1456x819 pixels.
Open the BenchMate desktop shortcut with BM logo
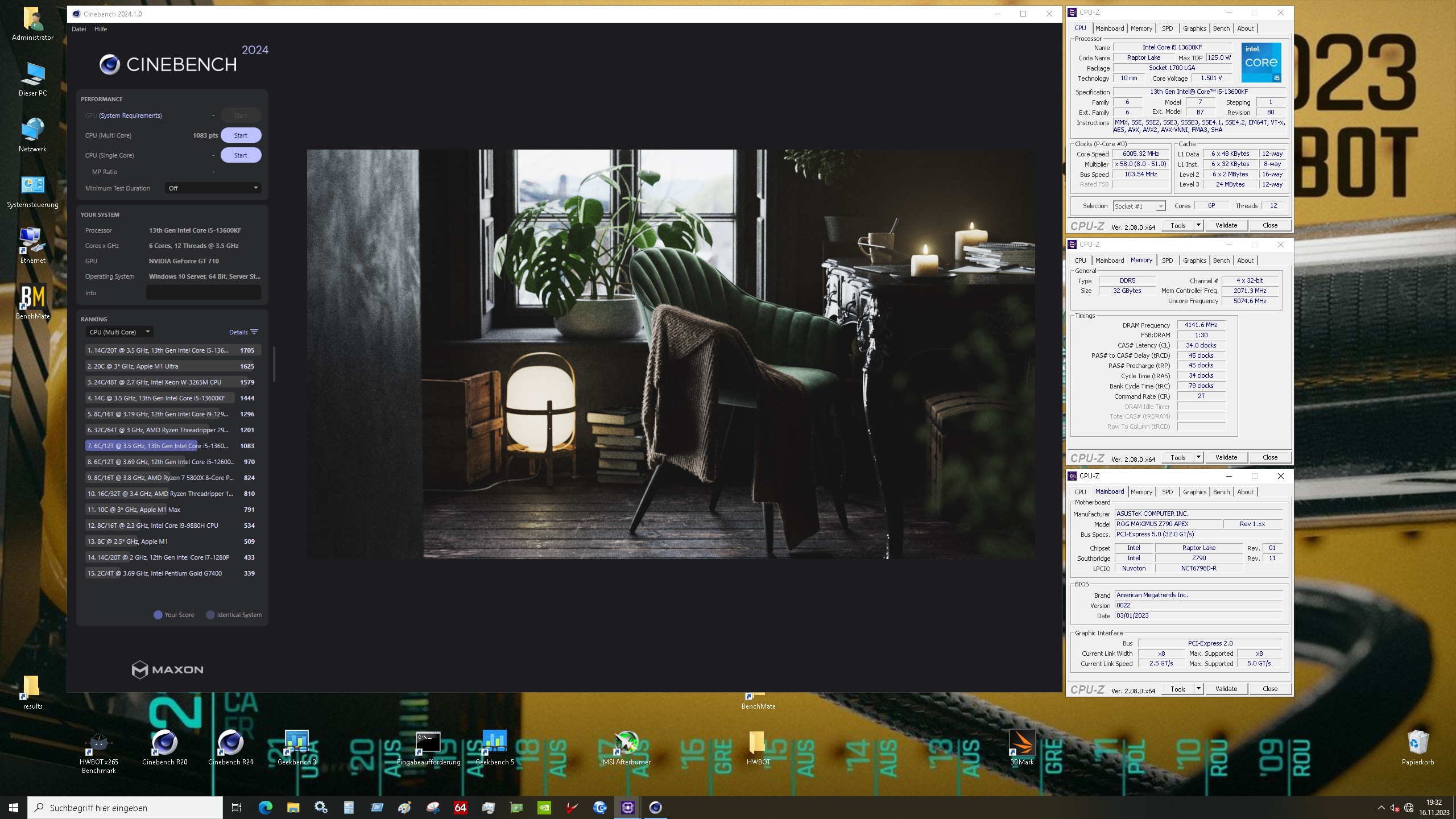[x=33, y=301]
